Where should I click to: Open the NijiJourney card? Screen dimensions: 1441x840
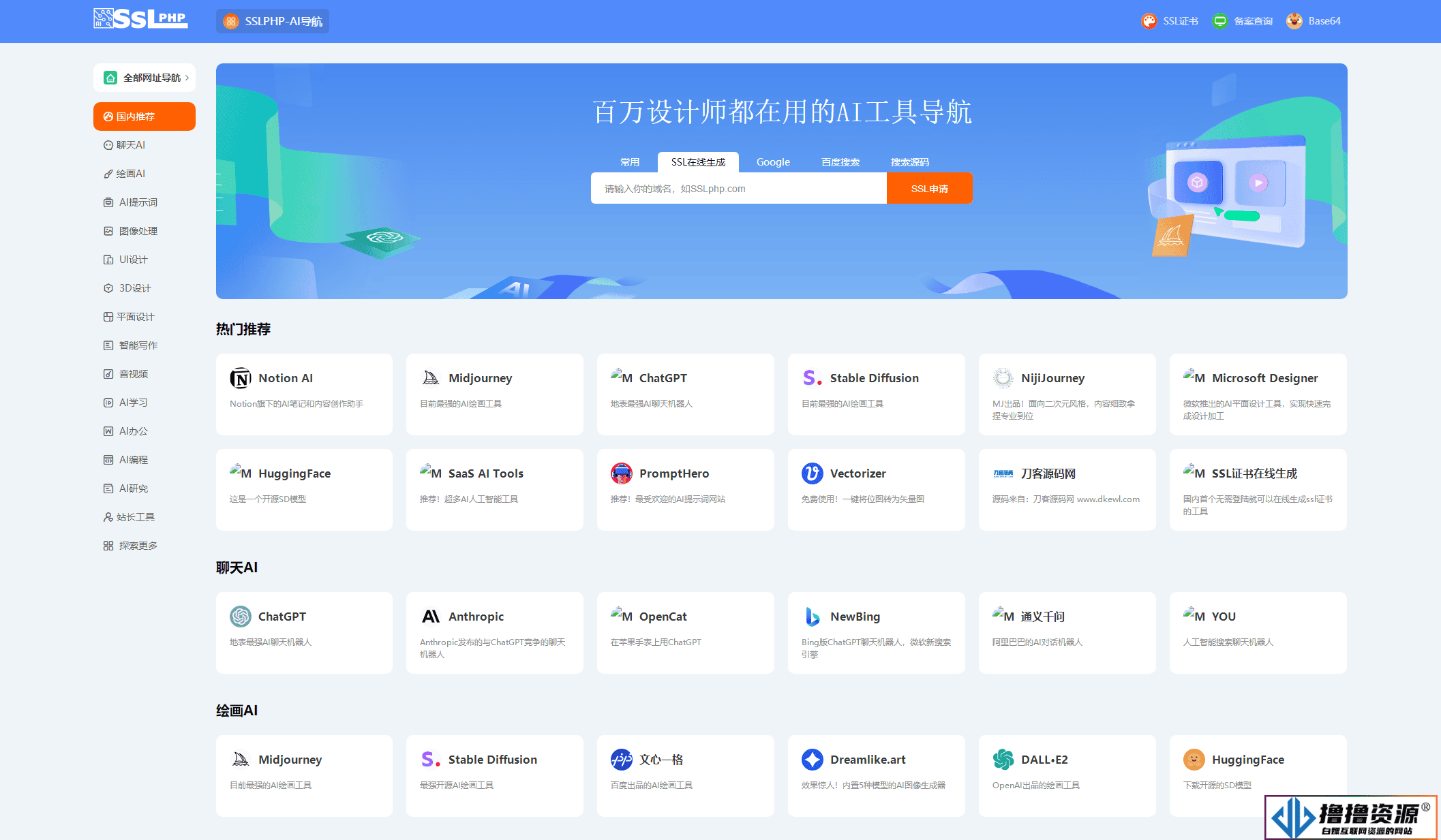[x=1067, y=394]
